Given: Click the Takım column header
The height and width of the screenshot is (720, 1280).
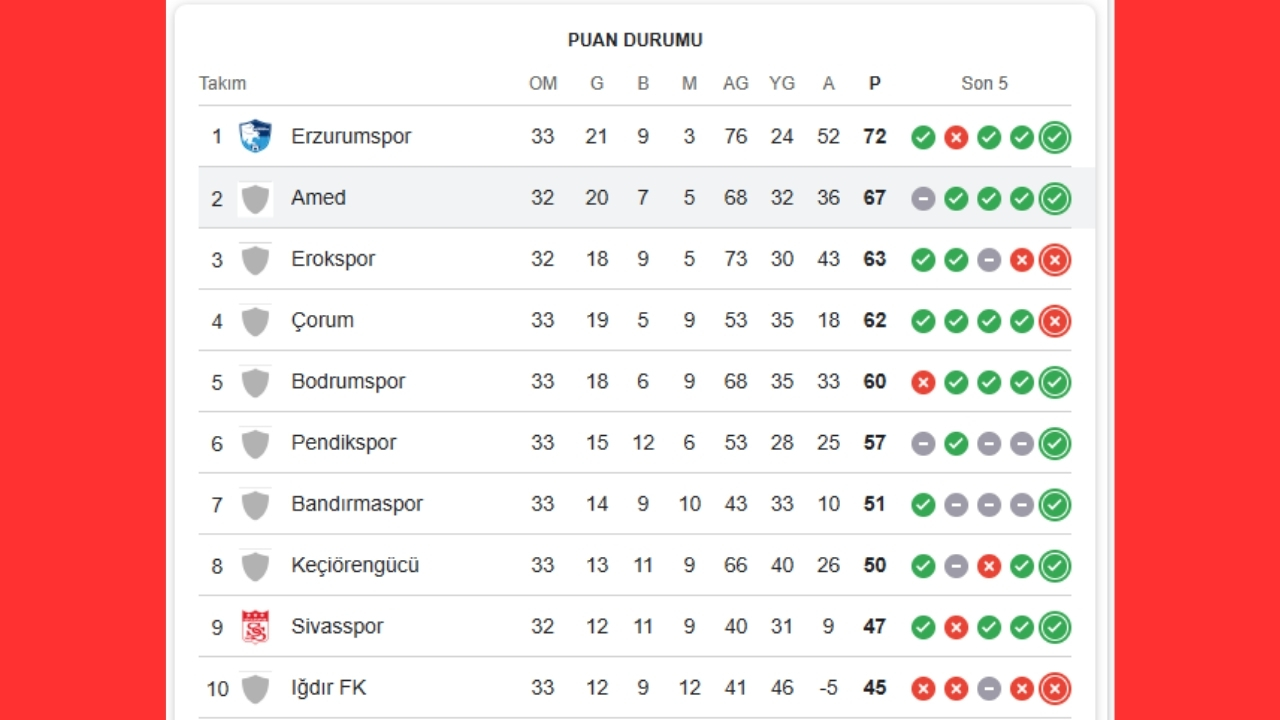Looking at the screenshot, I should coord(222,83).
